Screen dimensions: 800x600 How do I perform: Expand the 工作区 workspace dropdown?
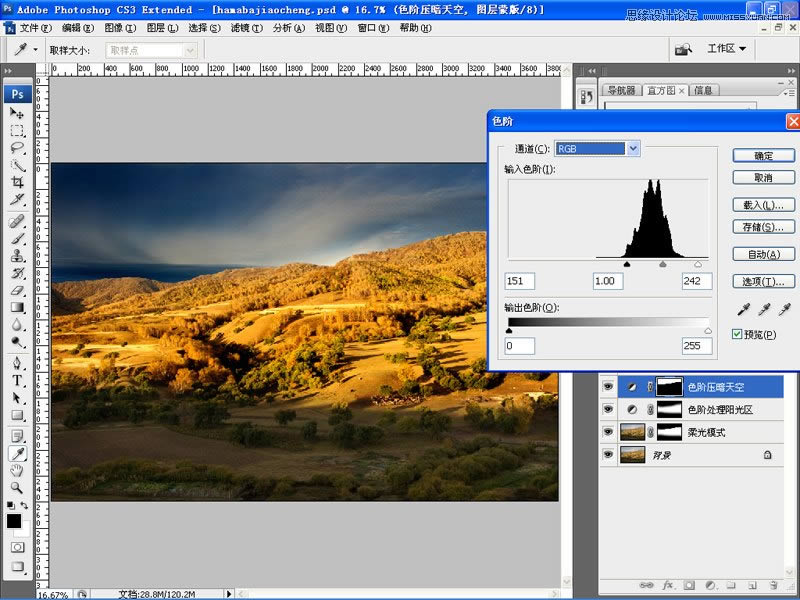(x=727, y=48)
